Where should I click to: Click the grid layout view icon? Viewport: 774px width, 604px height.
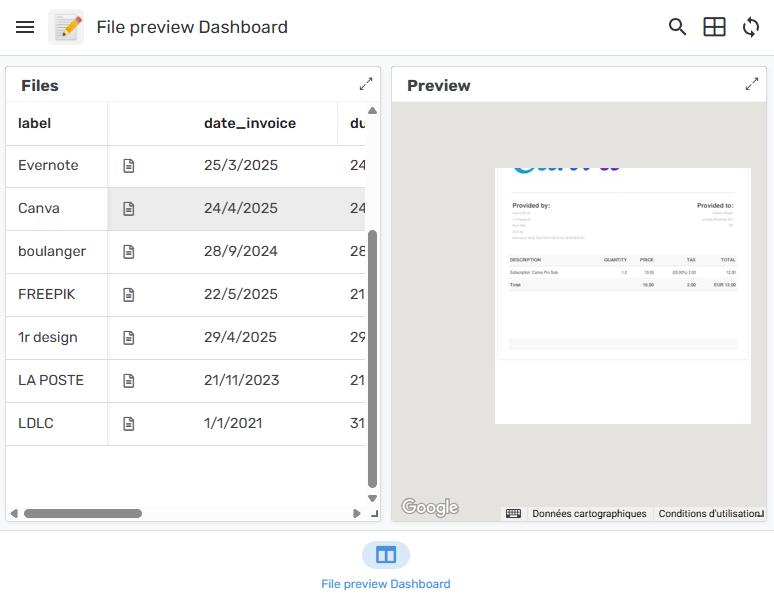click(x=714, y=27)
